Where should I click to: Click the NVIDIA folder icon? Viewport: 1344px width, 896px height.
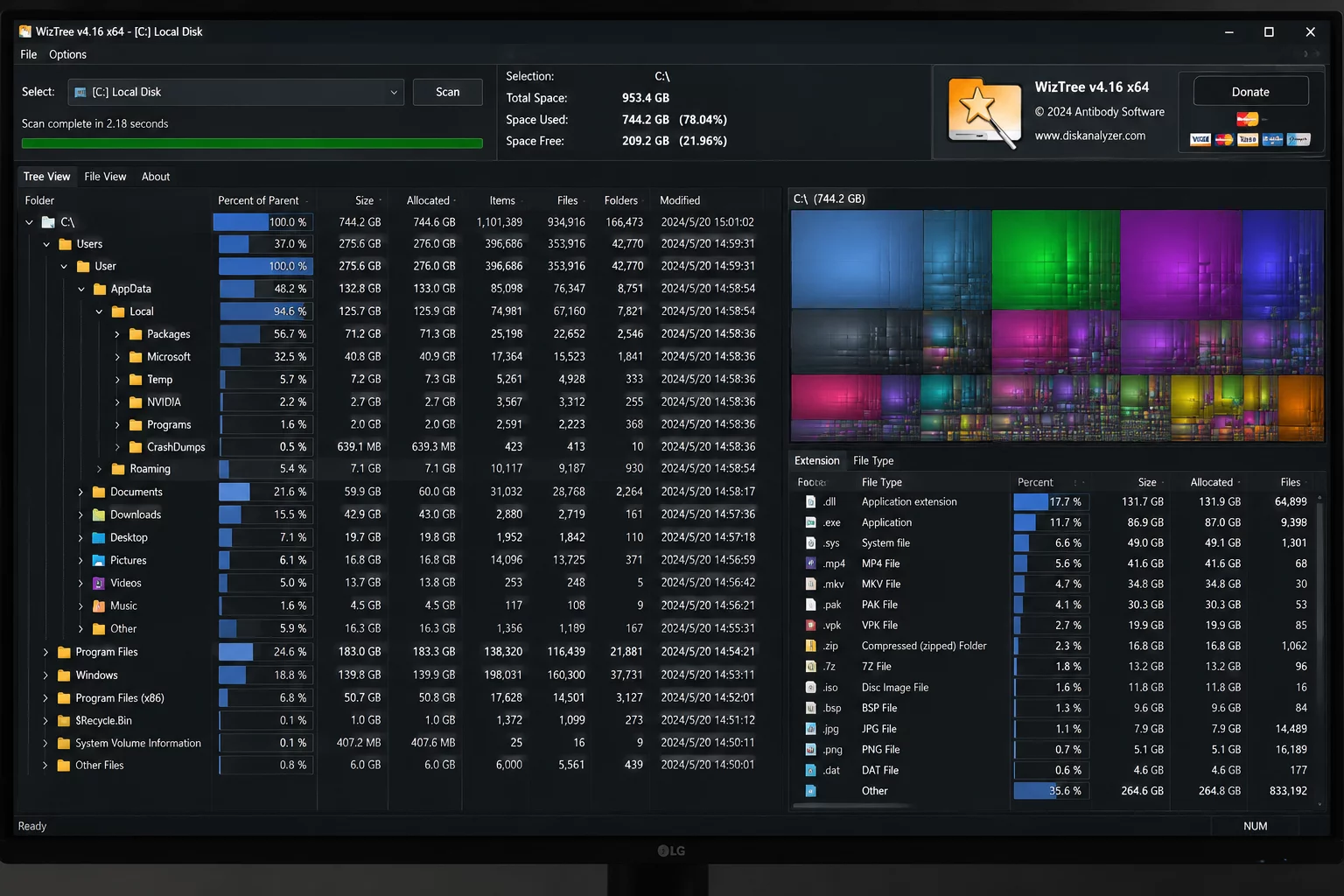coord(136,402)
